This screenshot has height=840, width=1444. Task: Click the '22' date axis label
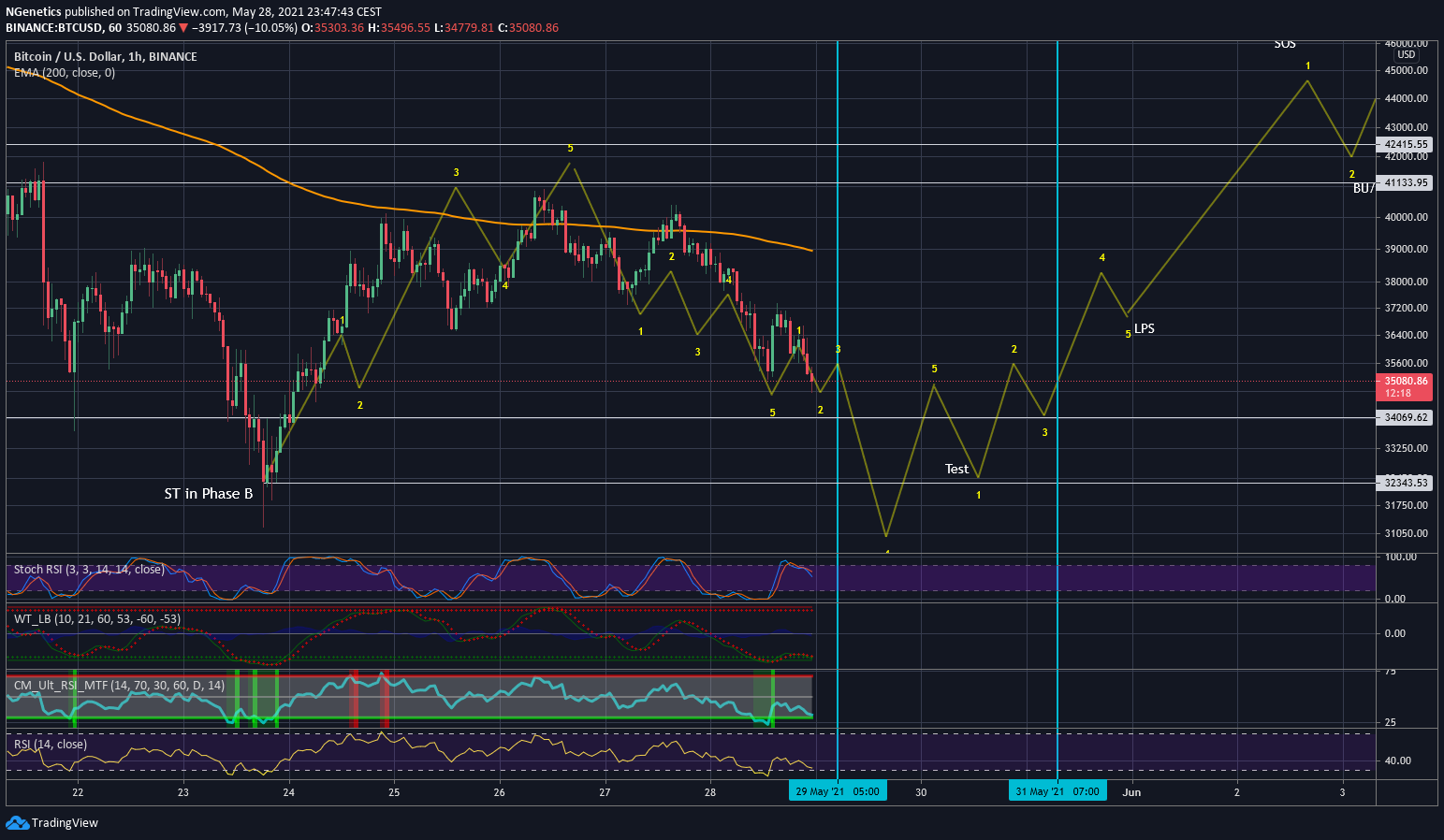coord(78,792)
